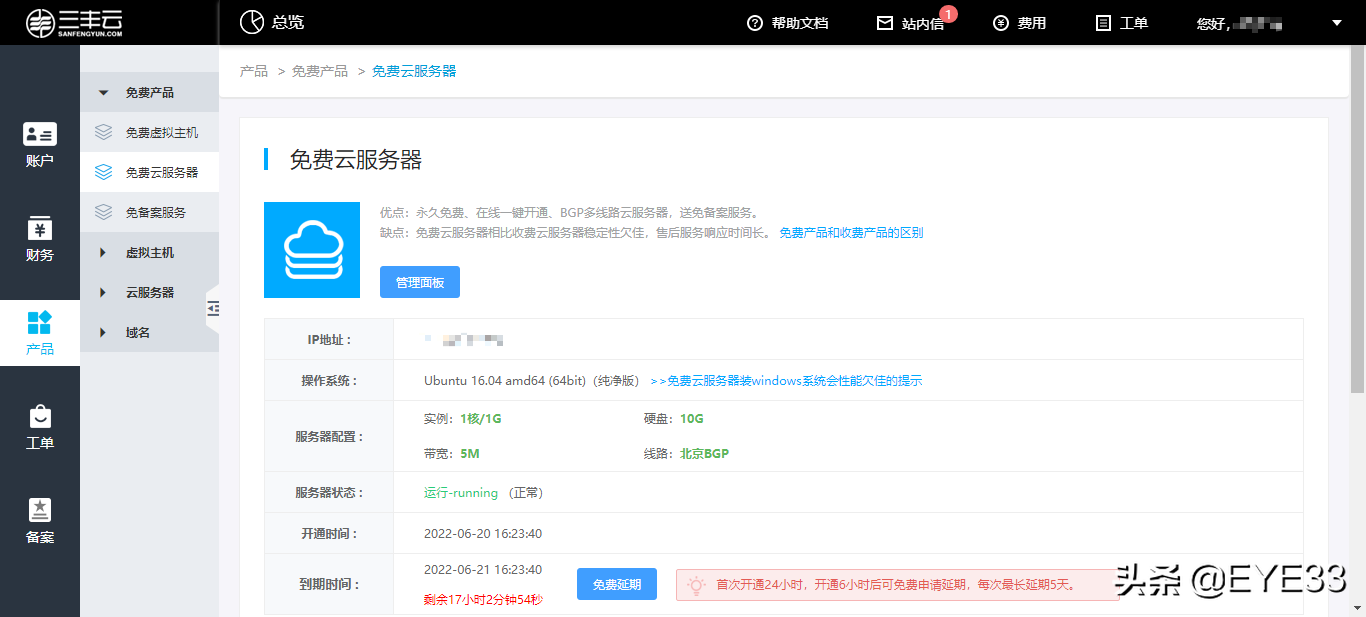Click the 北京BGP line value

tap(704, 454)
